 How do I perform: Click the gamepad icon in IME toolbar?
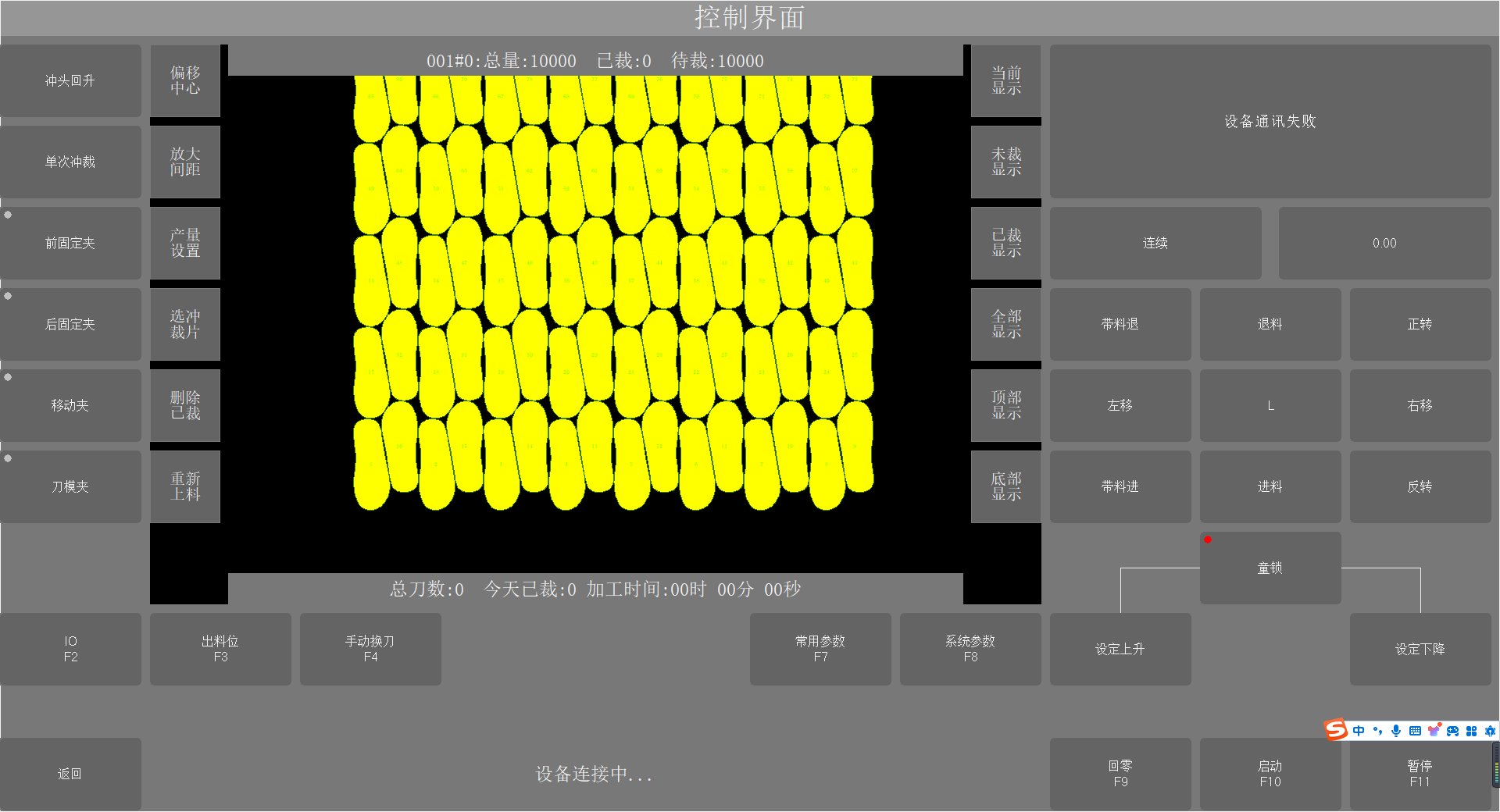[x=1452, y=731]
